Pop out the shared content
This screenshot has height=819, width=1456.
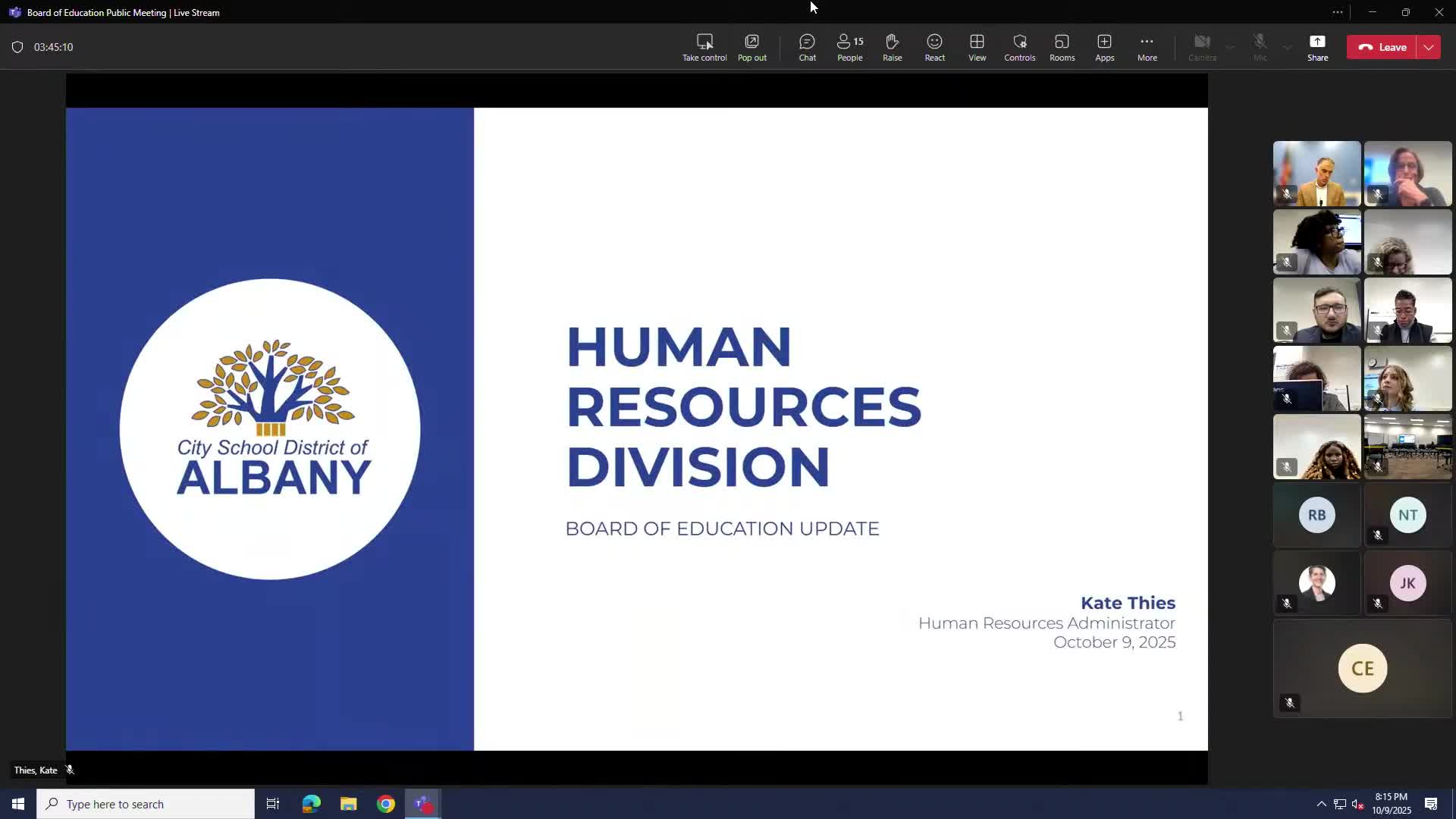pyautogui.click(x=752, y=47)
